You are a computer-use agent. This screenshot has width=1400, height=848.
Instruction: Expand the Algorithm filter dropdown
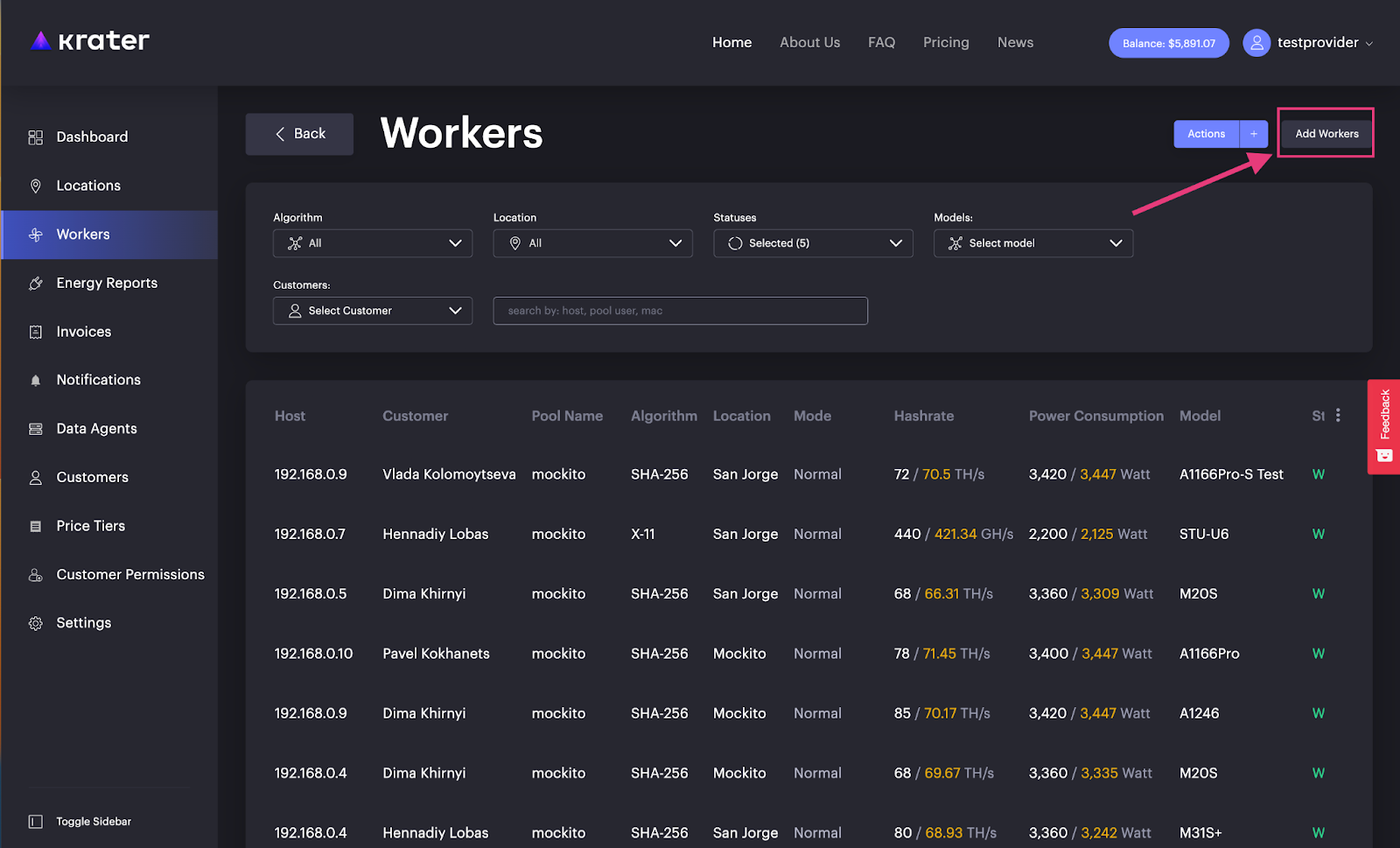373,243
